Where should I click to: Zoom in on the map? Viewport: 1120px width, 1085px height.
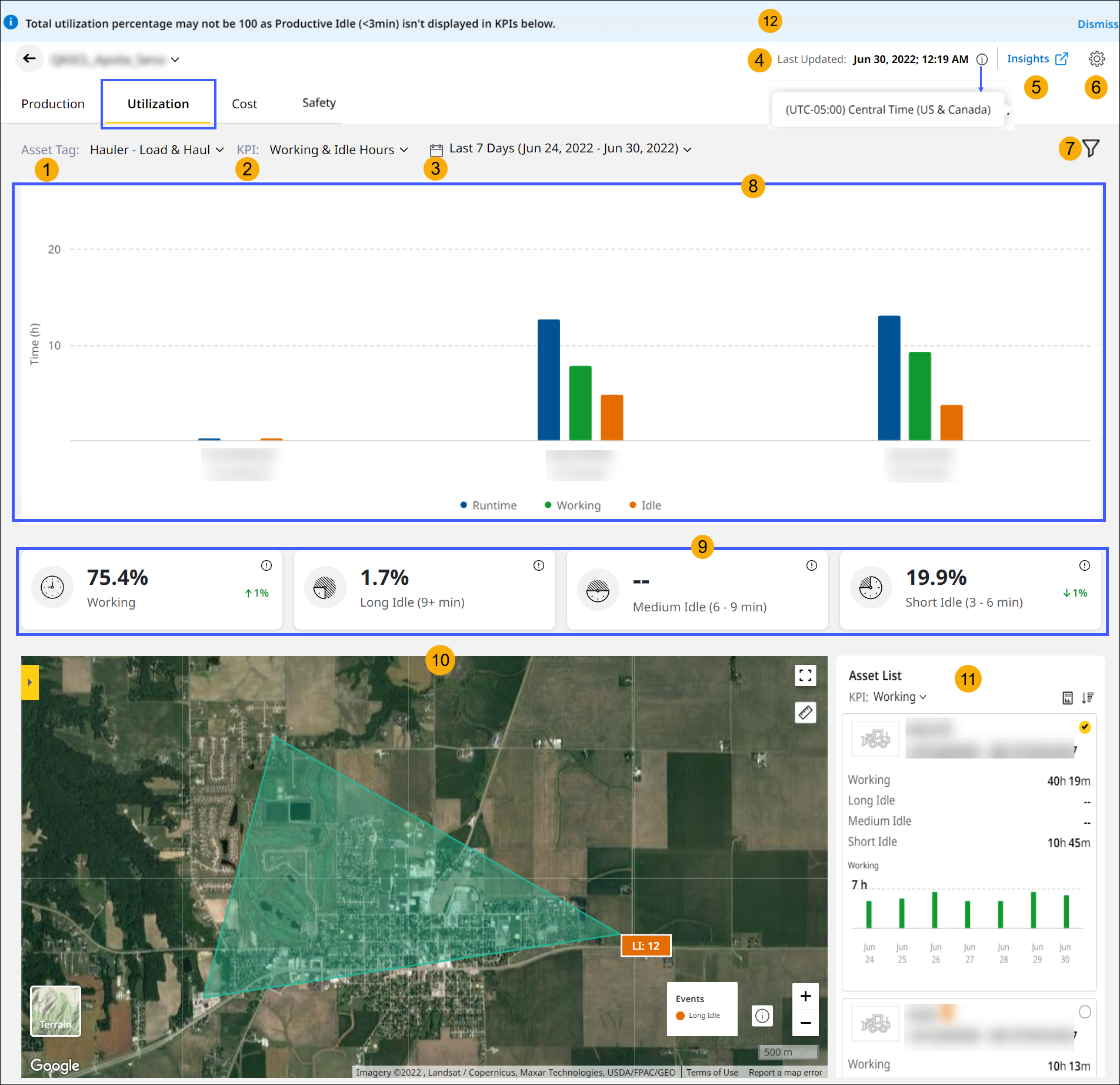pyautogui.click(x=805, y=996)
